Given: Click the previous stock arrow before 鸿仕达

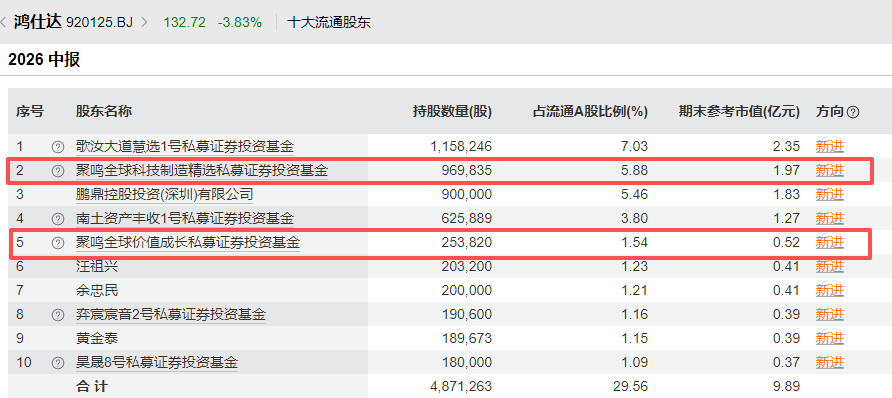Looking at the screenshot, I should click(3, 23).
